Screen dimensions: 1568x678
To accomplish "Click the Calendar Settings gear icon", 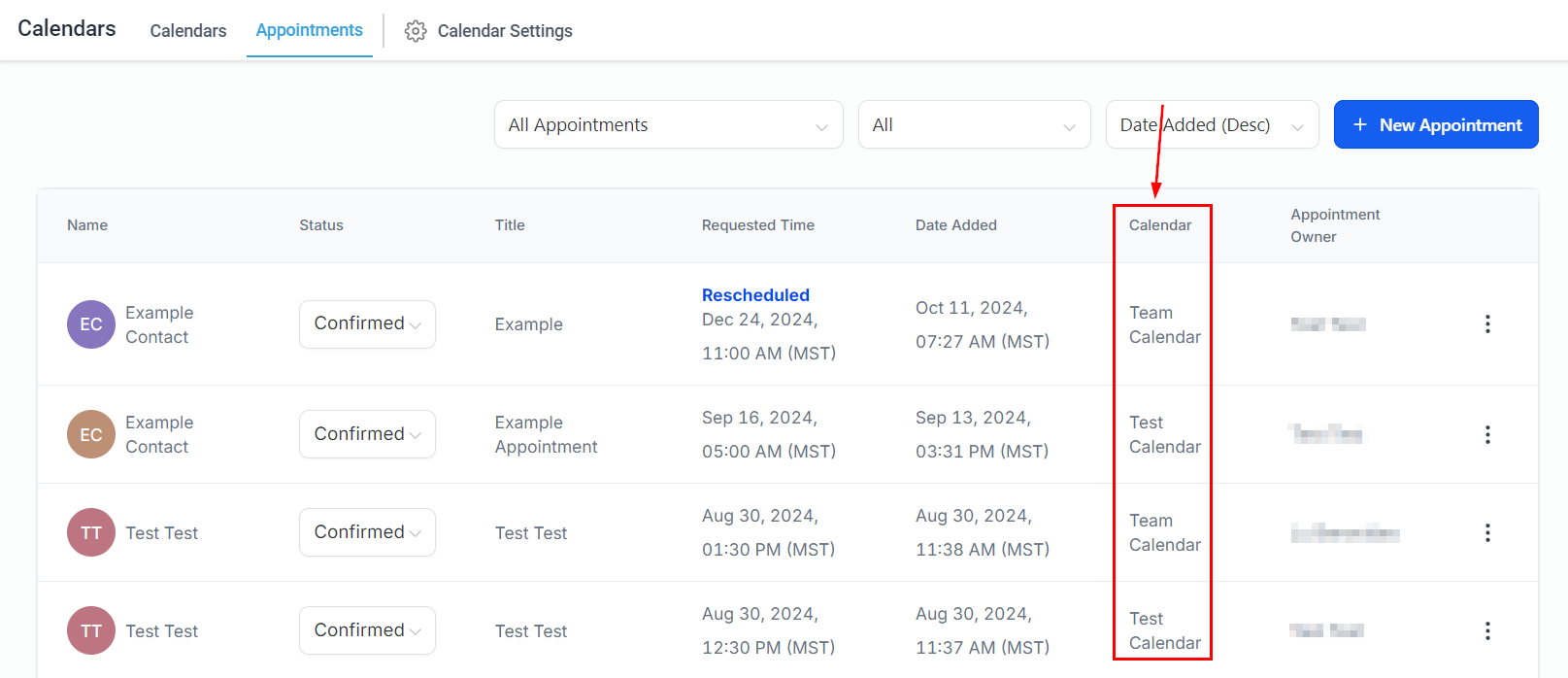I will click(x=416, y=31).
